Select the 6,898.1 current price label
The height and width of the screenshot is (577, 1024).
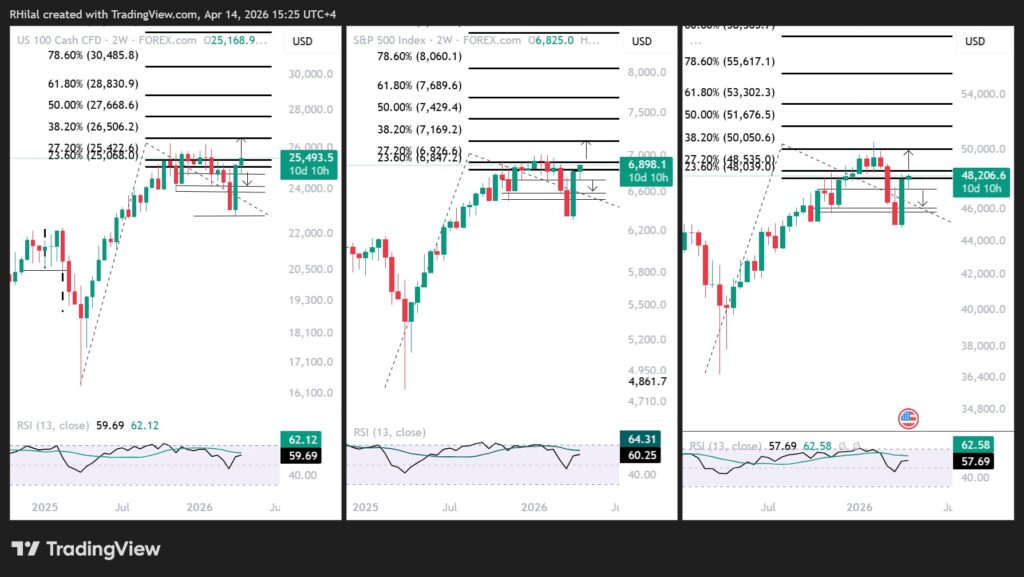(647, 171)
